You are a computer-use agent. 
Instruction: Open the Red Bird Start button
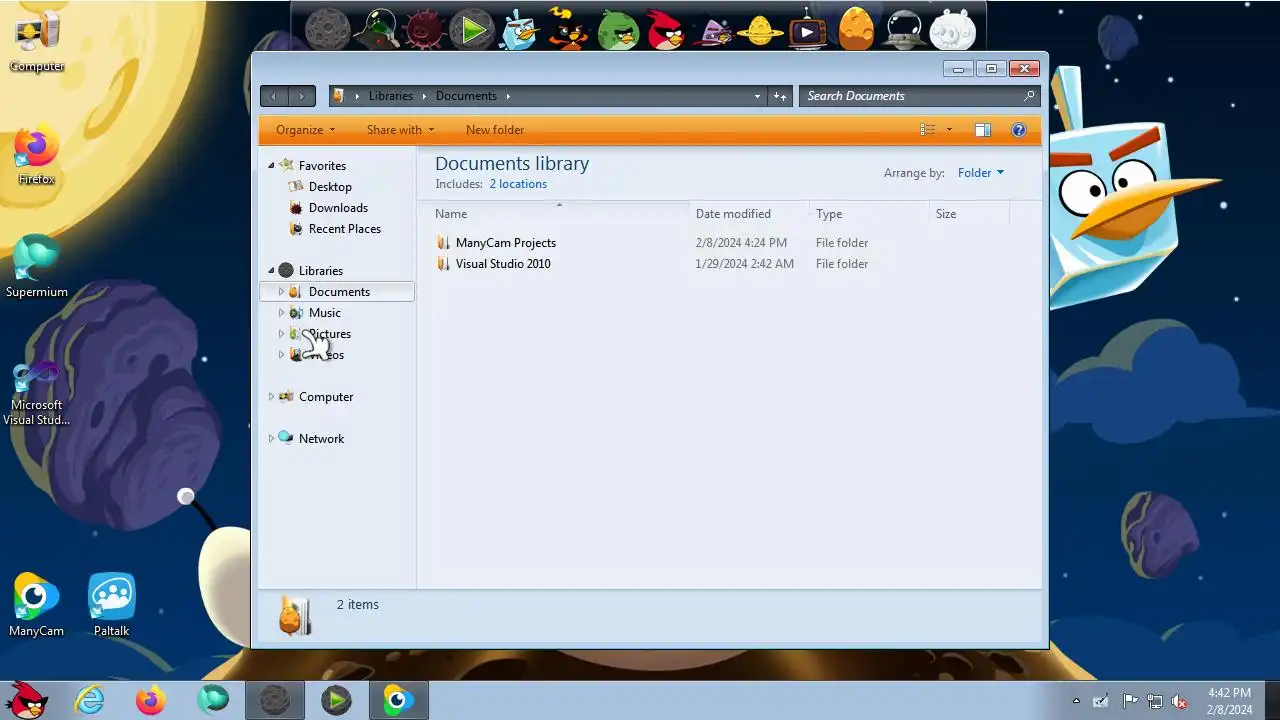[27, 700]
